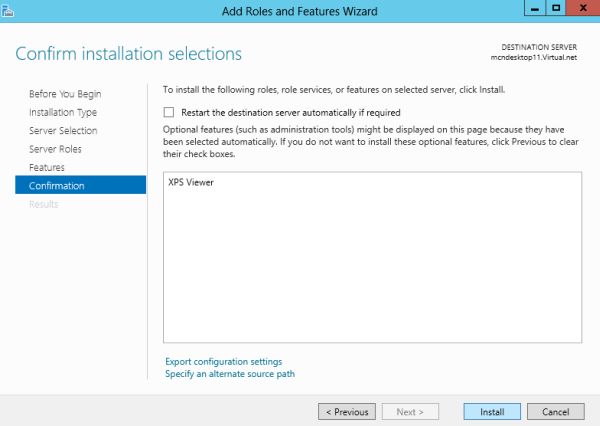Open Export configuration settings link

[223, 362]
